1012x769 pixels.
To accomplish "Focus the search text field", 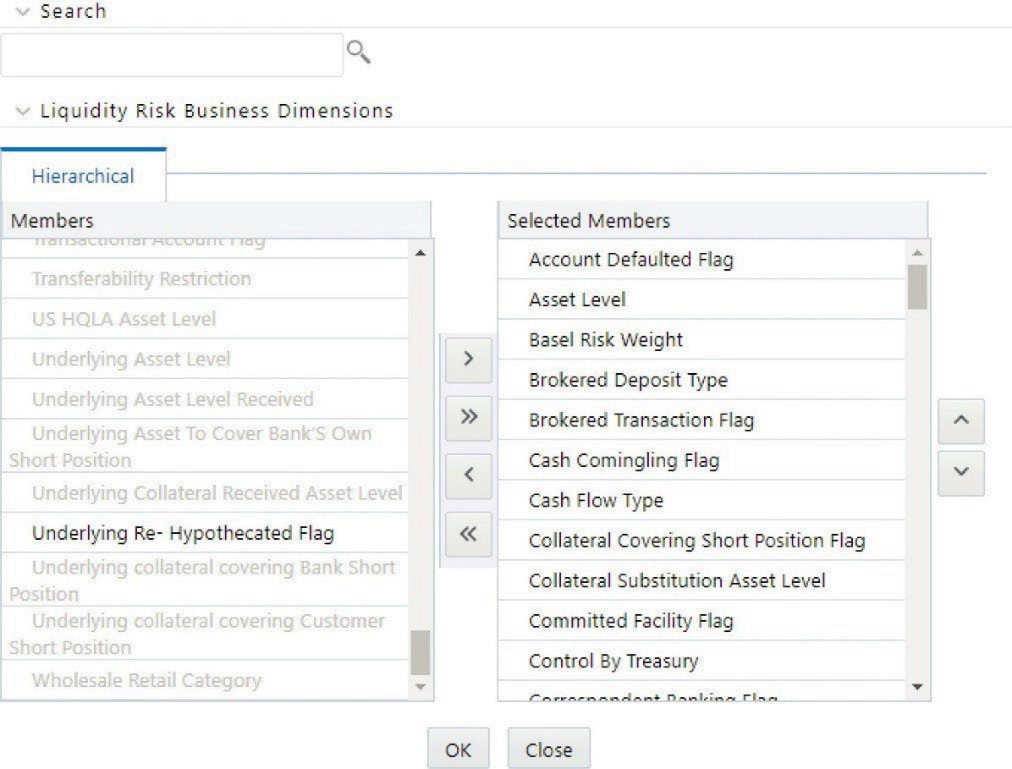I will click(x=172, y=55).
